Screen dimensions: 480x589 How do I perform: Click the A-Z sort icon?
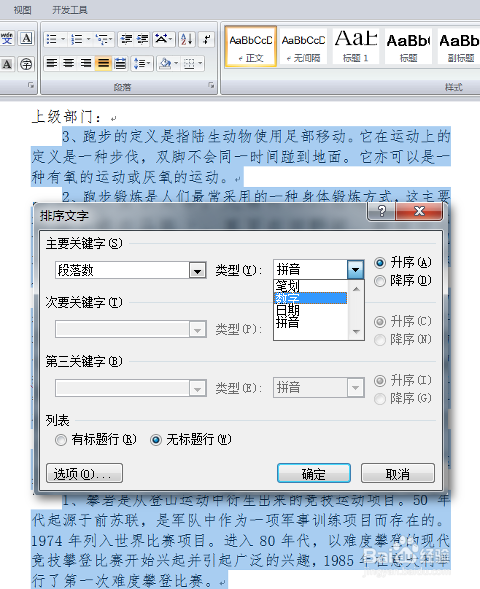[187, 39]
